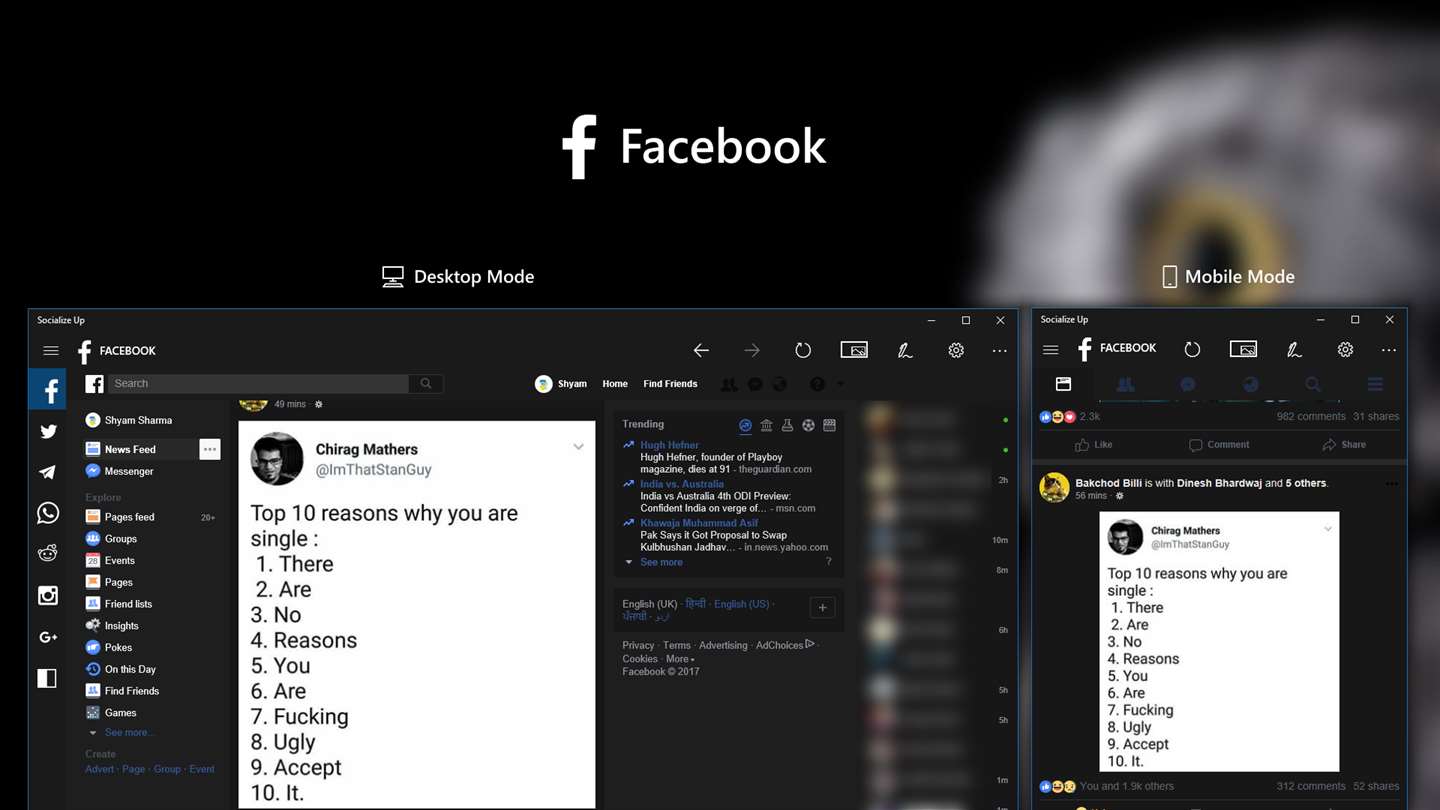Switch to compact overlay in desktop toolbar
The height and width of the screenshot is (810, 1440).
click(x=854, y=350)
